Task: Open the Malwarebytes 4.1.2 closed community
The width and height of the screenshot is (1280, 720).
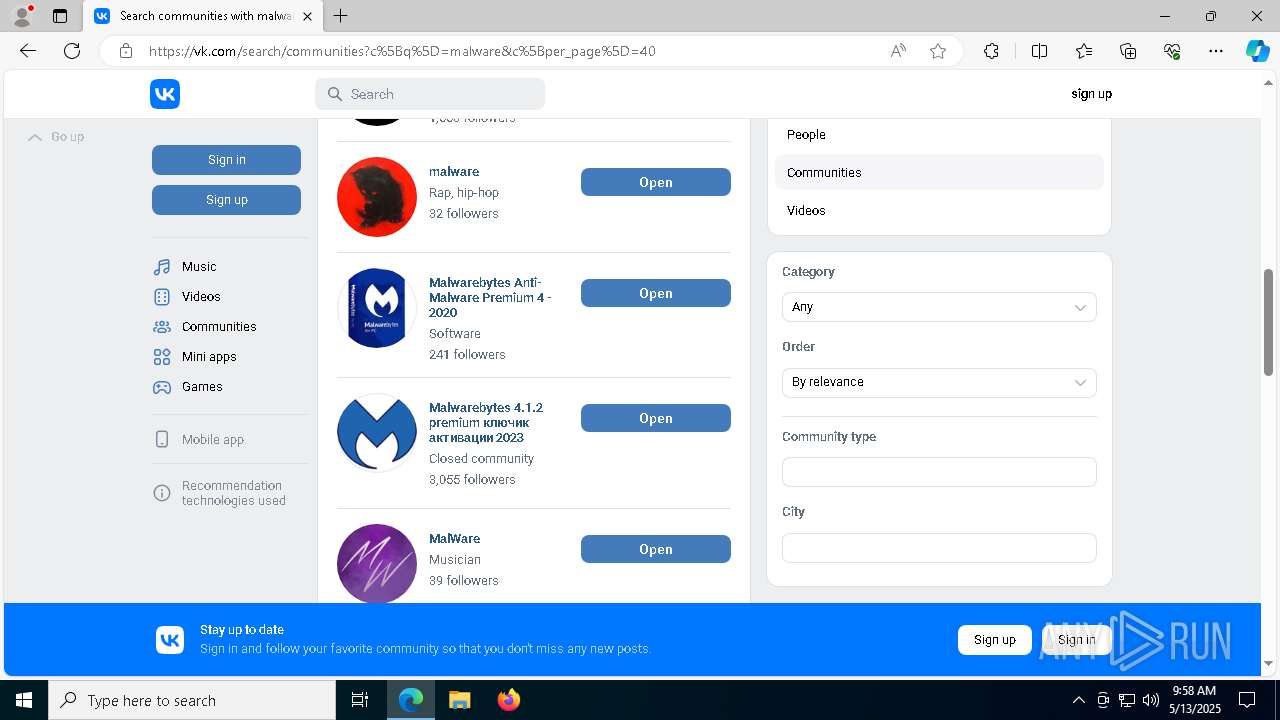Action: click(x=656, y=418)
